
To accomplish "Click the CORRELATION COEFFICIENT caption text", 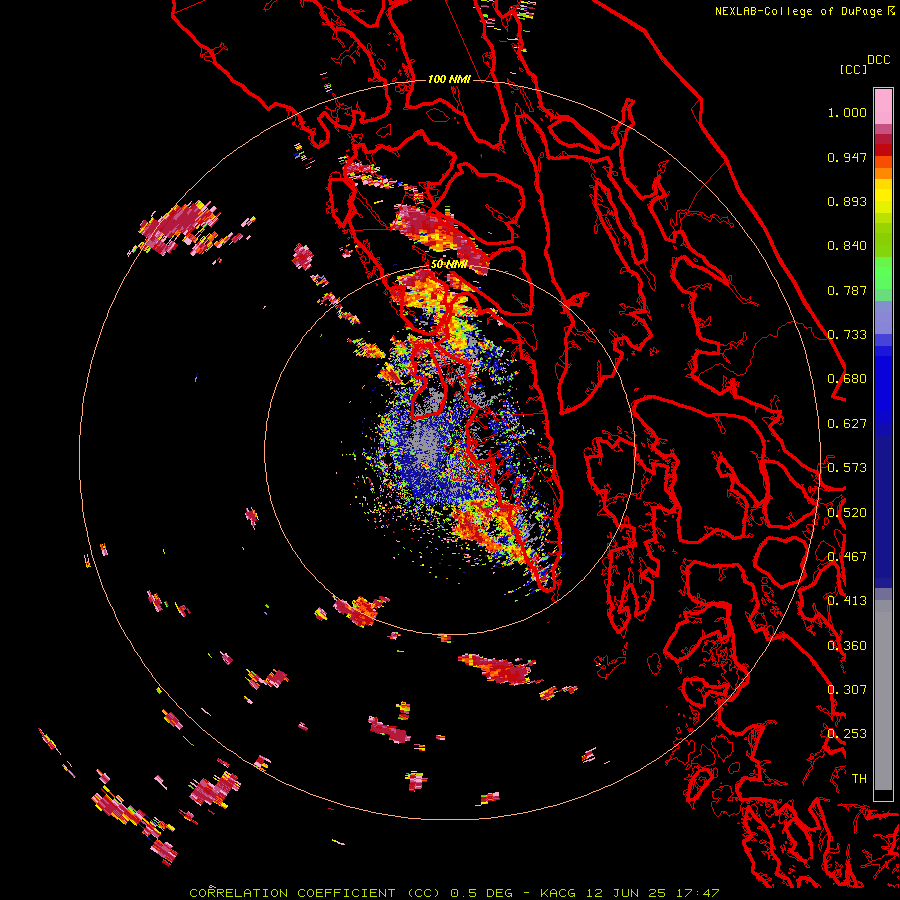I will pyautogui.click(x=292, y=893).
